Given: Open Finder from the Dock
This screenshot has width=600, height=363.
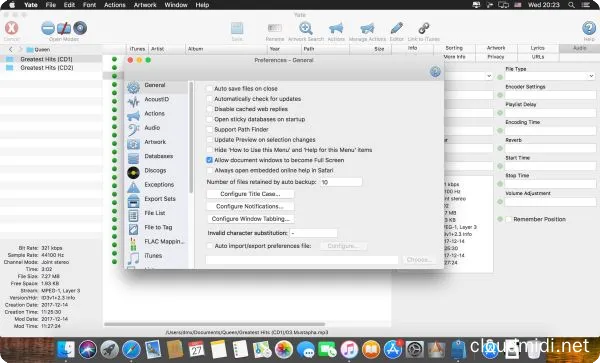Looking at the screenshot, I should 66,349.
